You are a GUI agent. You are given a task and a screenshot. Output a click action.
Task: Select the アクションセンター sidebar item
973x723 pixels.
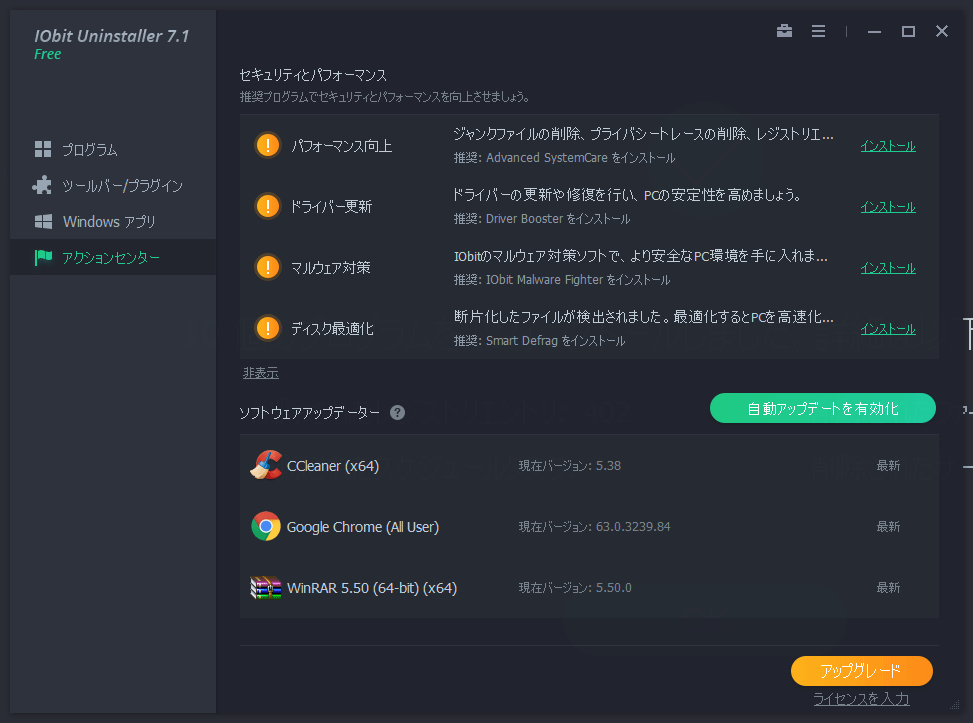113,258
